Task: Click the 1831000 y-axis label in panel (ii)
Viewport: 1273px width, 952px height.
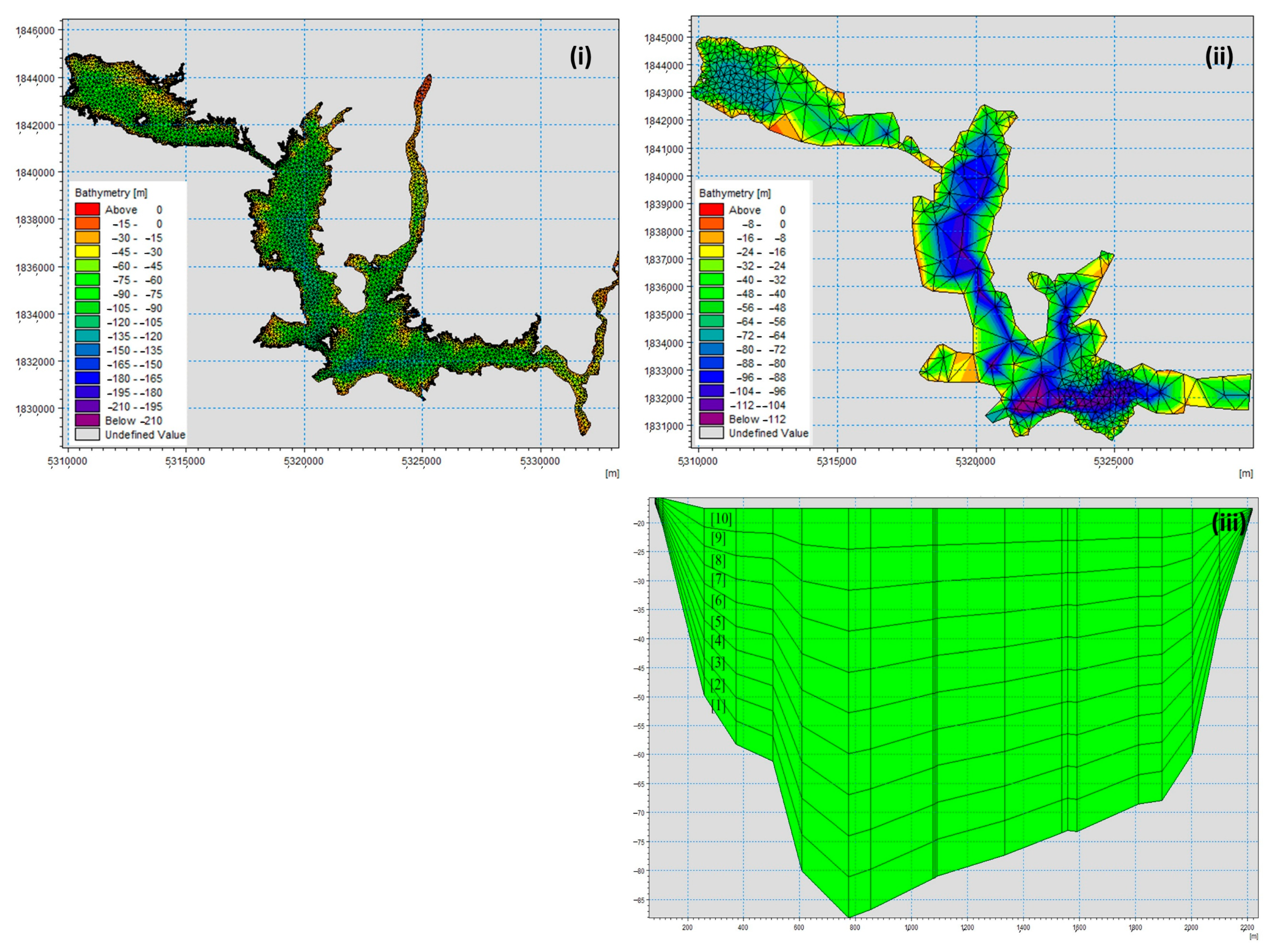Action: pos(664,427)
